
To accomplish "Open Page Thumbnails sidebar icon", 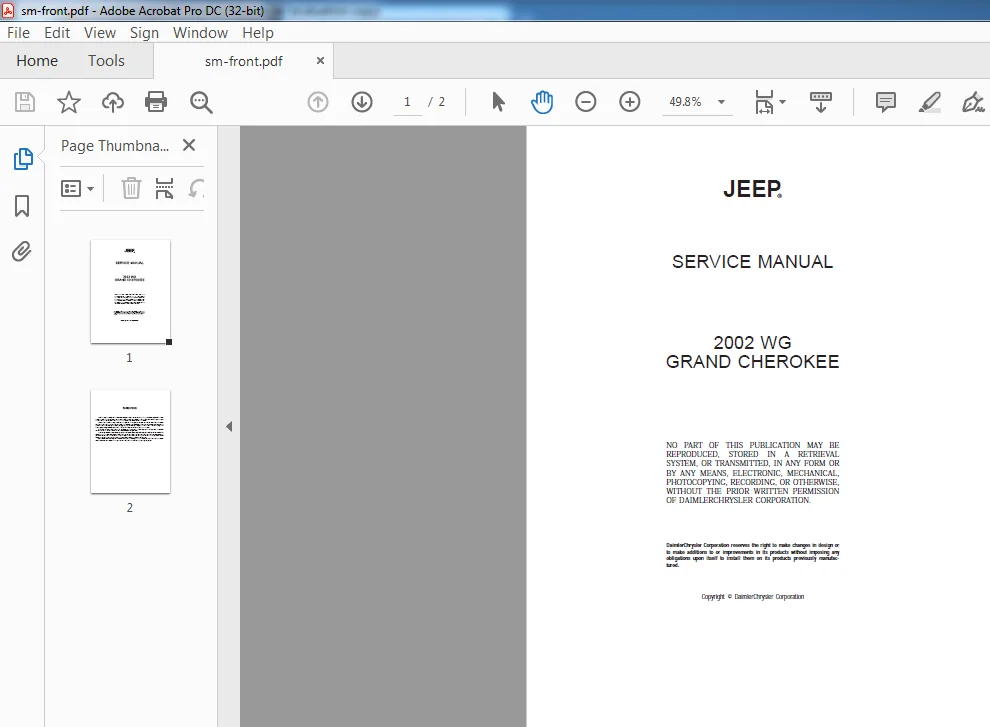I will point(23,159).
